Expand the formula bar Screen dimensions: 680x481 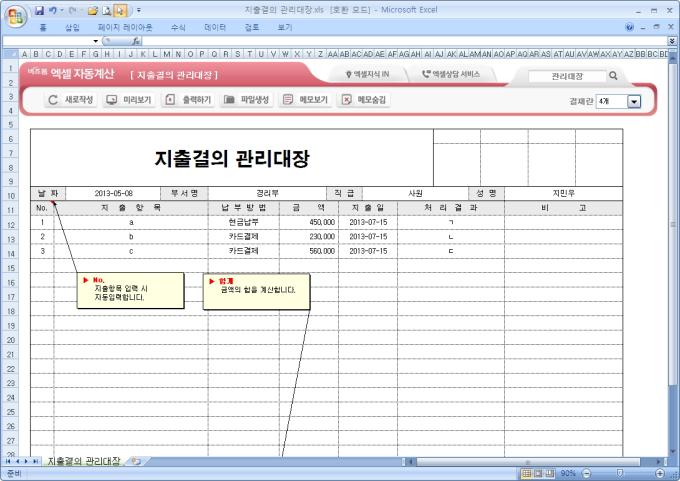(672, 41)
